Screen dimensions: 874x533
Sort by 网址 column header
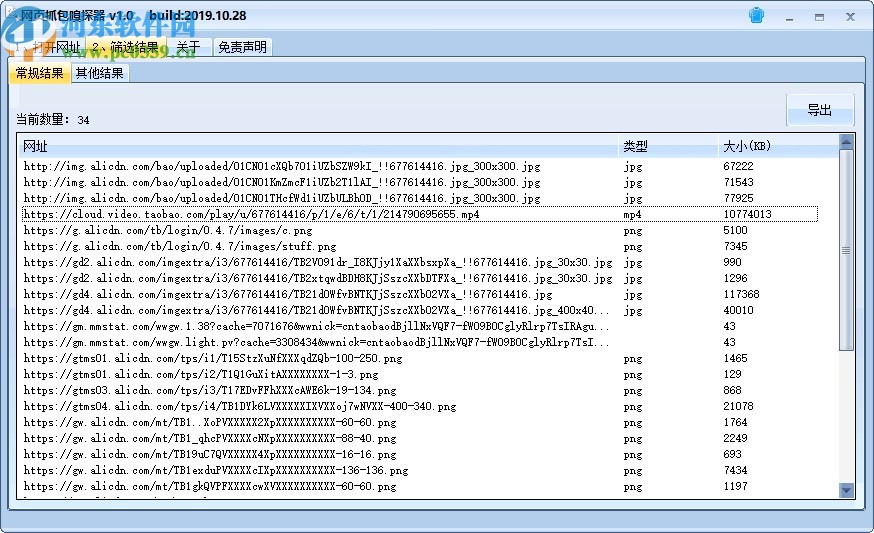click(300, 146)
